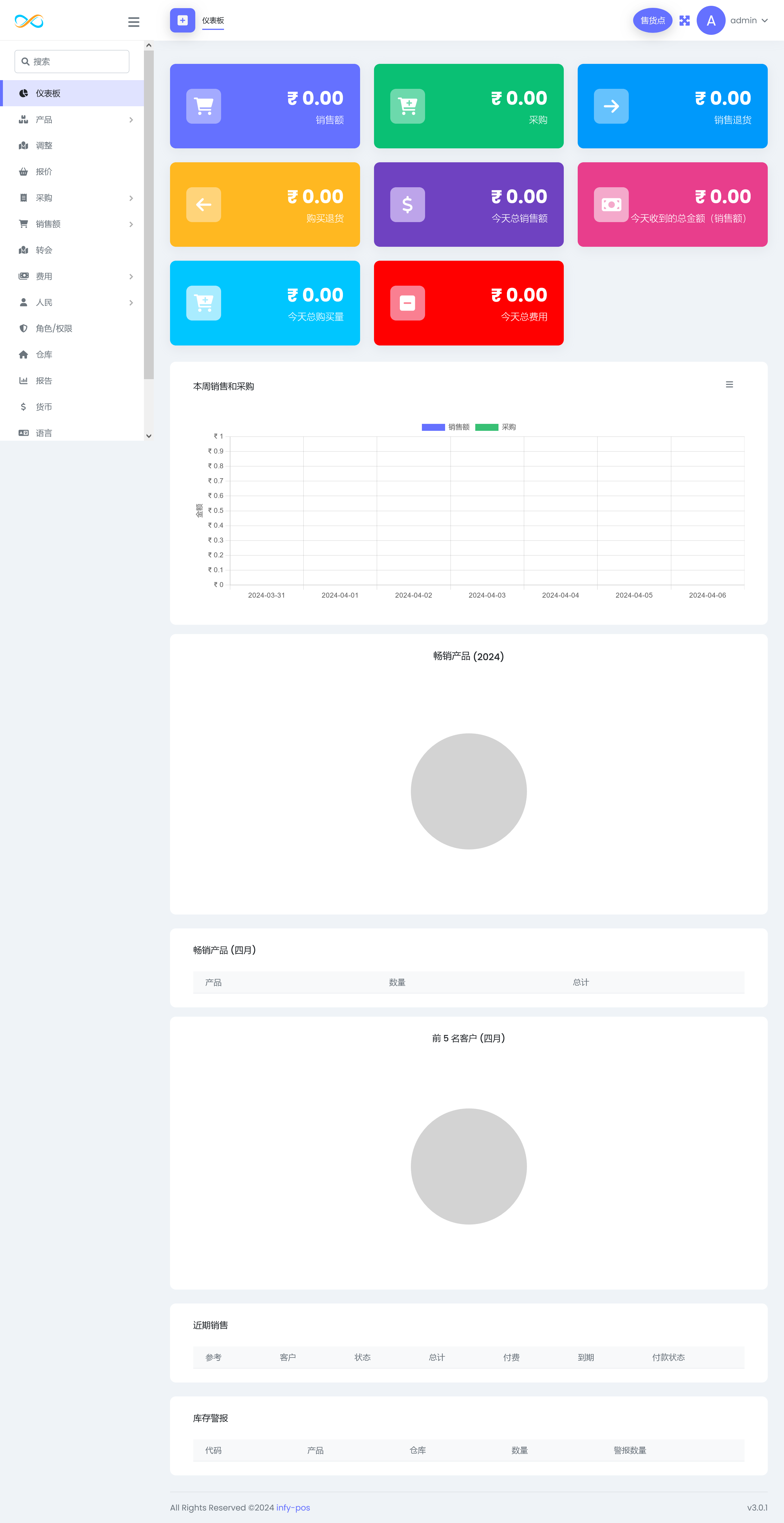Click the 转会 sidebar icon
This screenshot has width=784, height=1523.
coord(24,250)
